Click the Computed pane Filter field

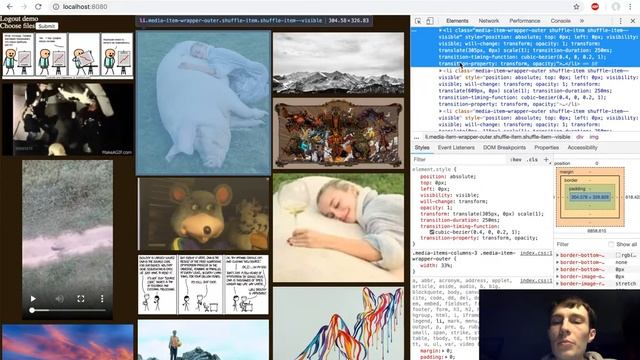click(580, 244)
